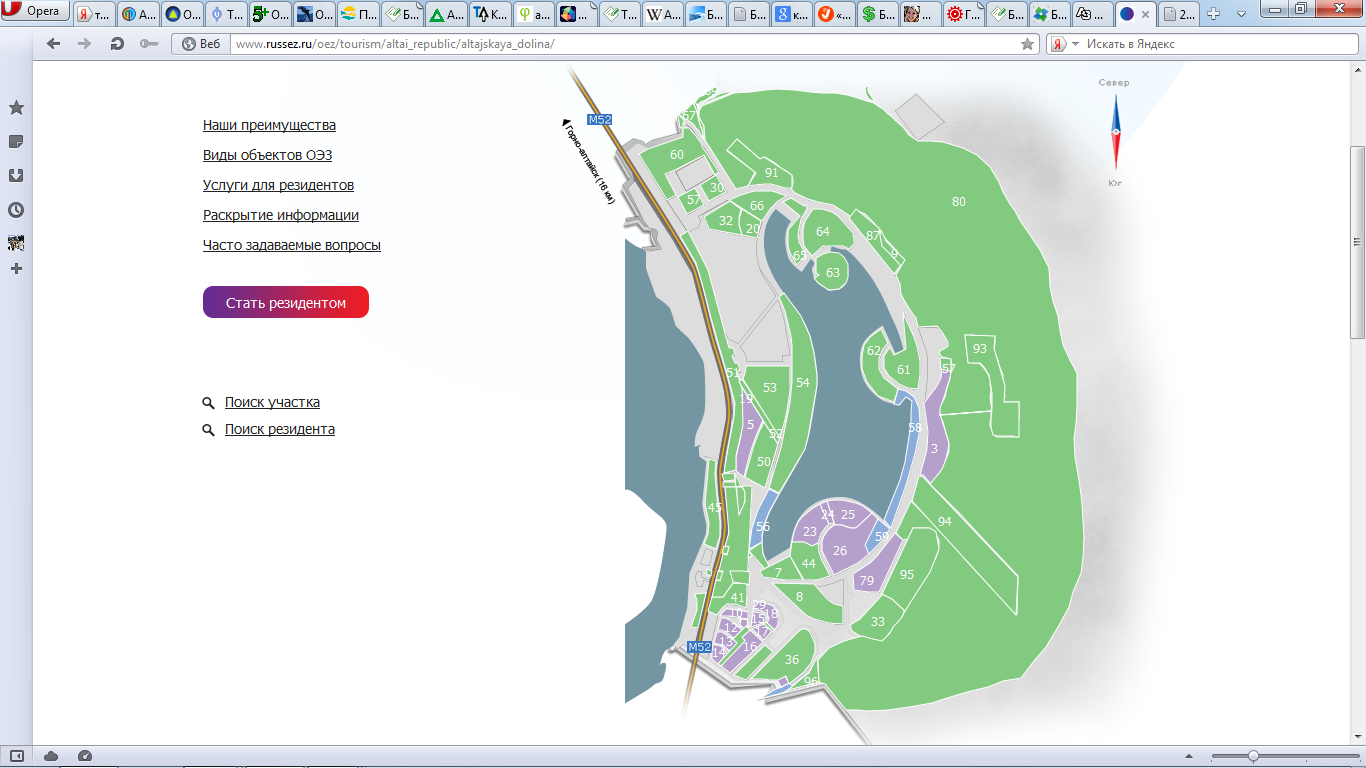
Task: Toggle the panel sidebar button in status bar
Action: pyautogui.click(x=16, y=756)
